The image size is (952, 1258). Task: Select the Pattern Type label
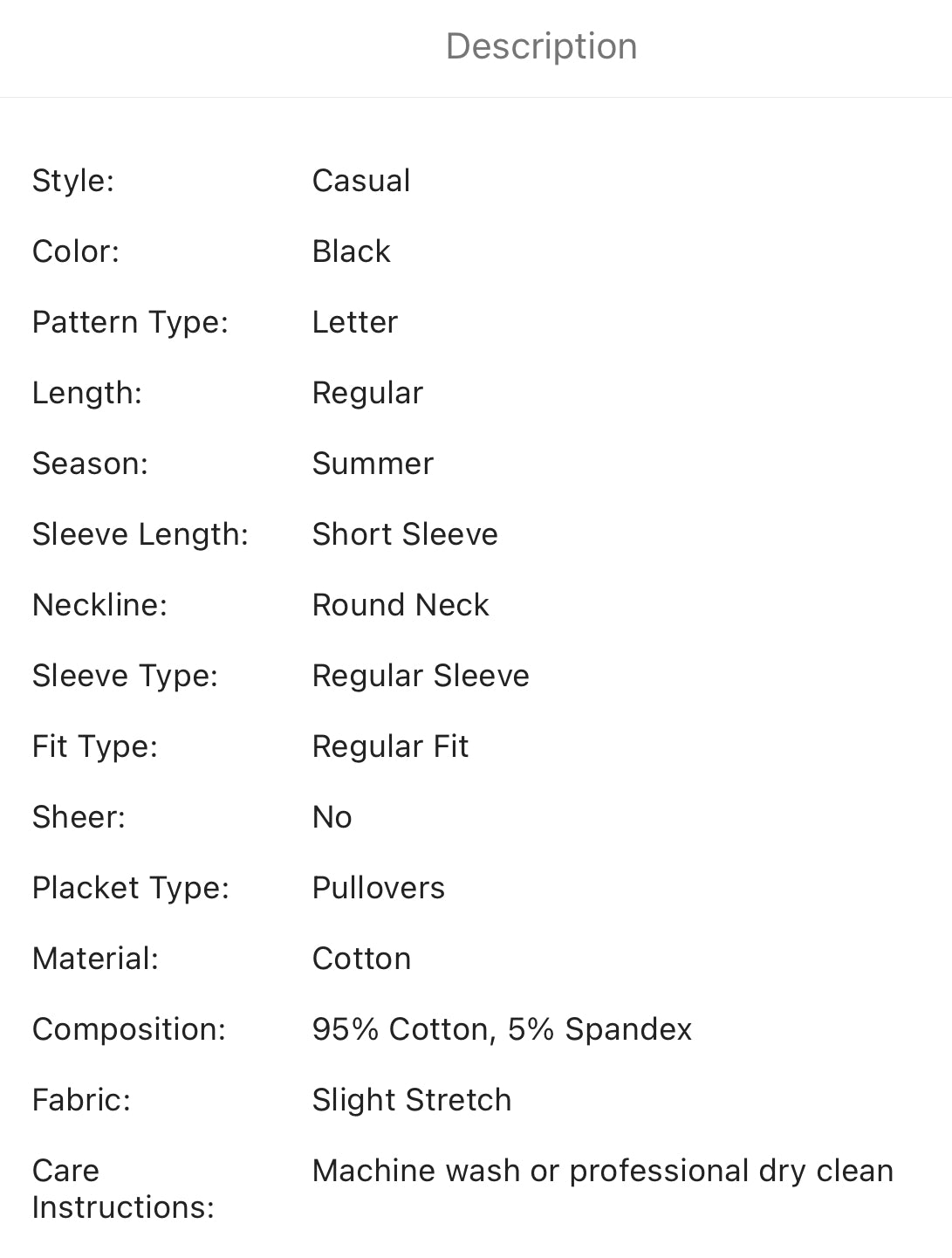(x=130, y=322)
